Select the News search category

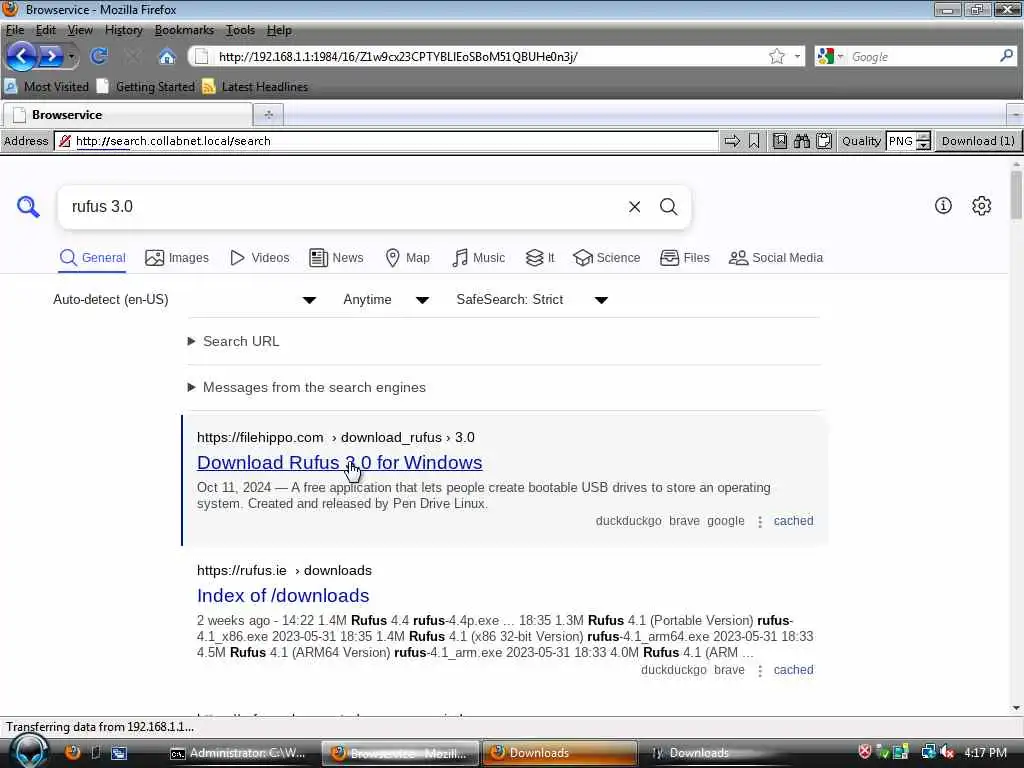(x=336, y=258)
